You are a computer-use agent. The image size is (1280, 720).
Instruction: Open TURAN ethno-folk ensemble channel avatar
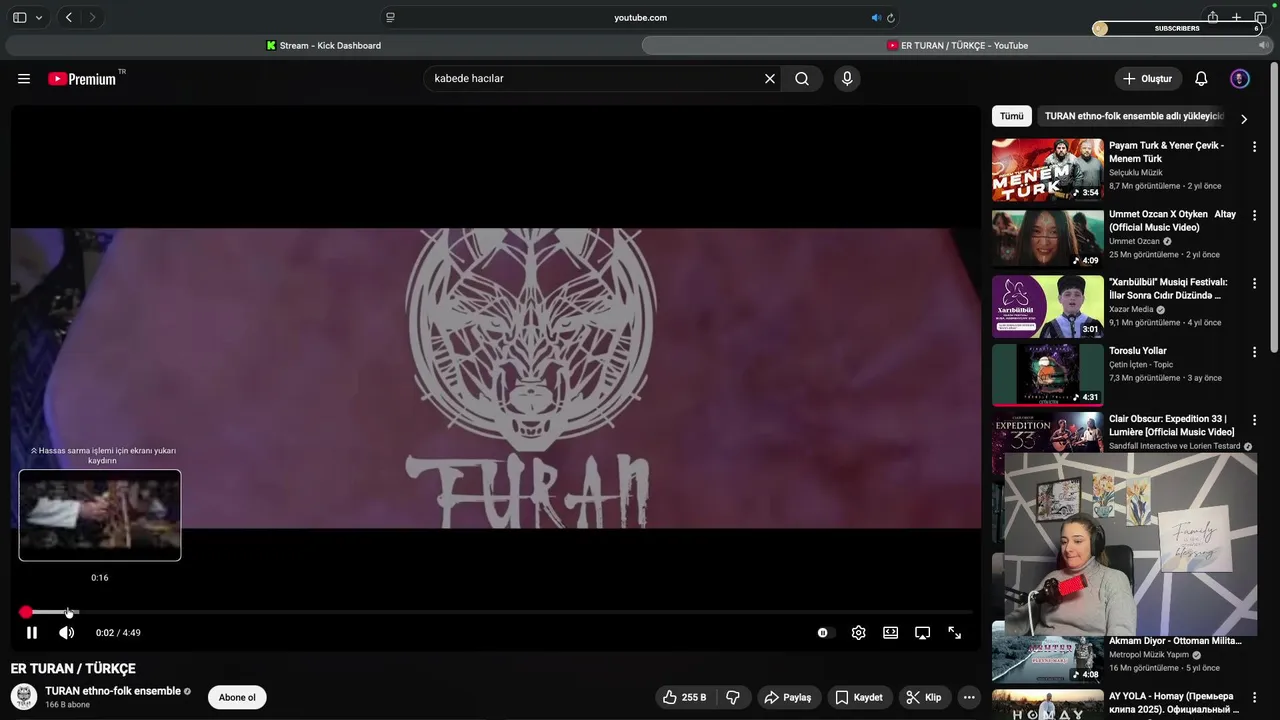(24, 697)
